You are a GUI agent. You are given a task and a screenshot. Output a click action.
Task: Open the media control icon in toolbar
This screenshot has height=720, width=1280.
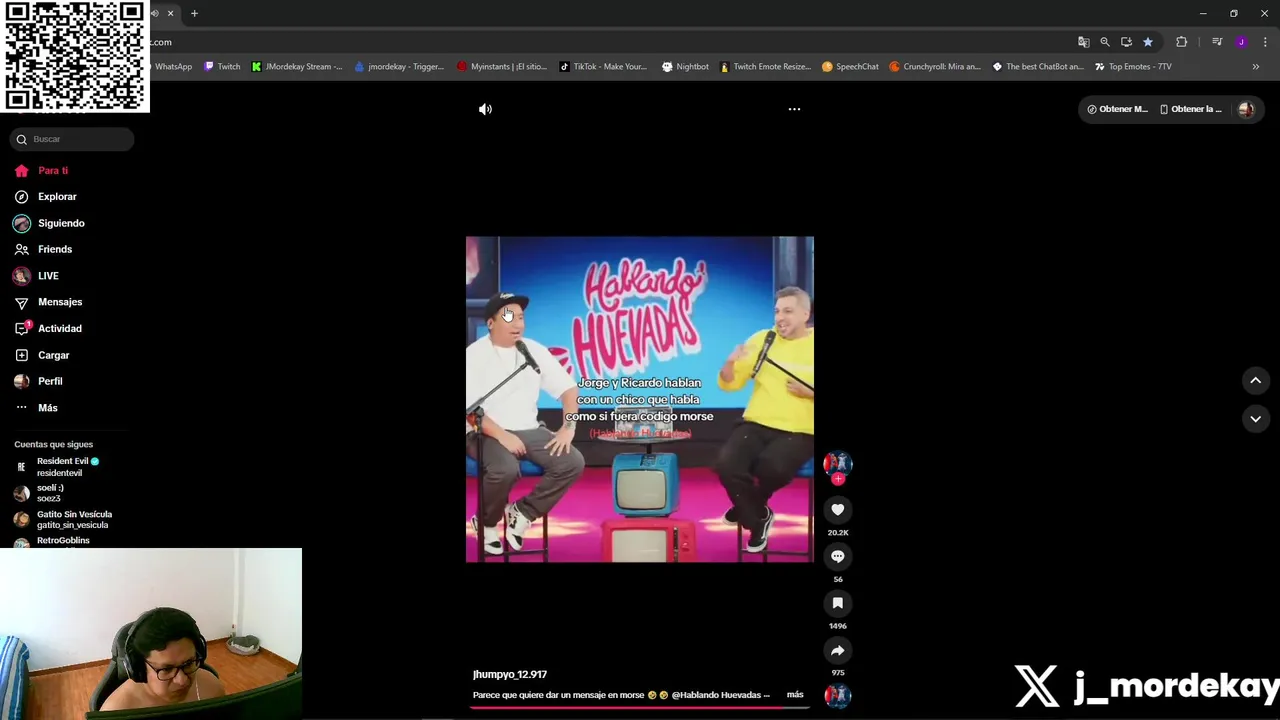point(1217,42)
